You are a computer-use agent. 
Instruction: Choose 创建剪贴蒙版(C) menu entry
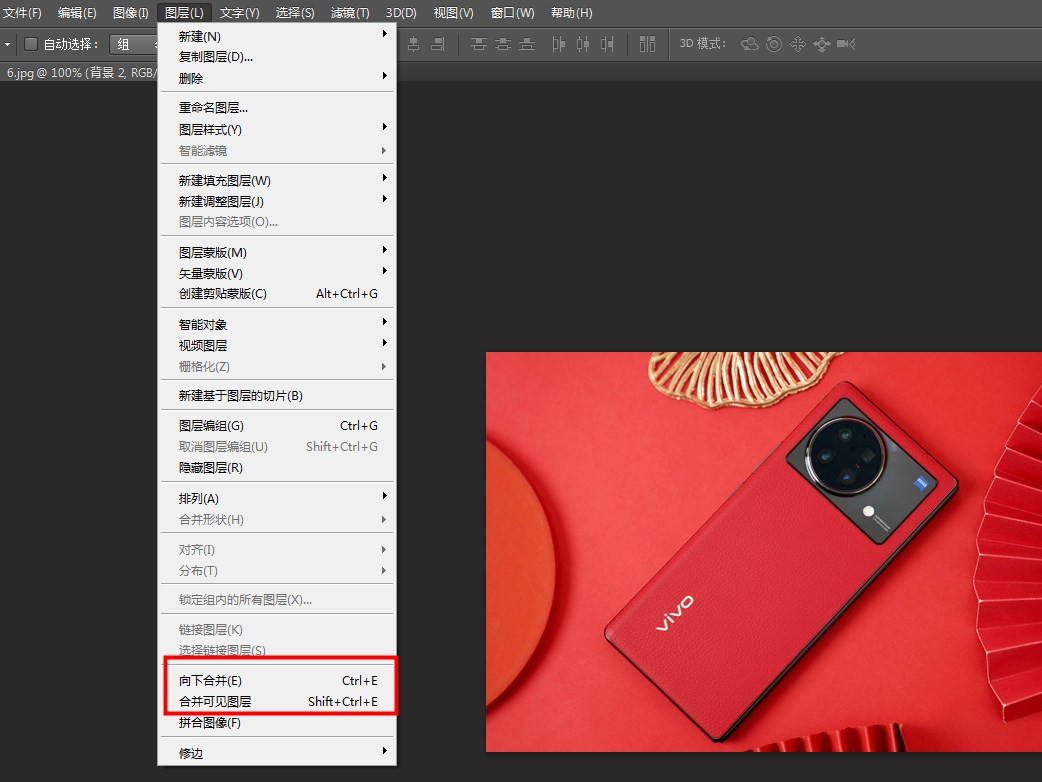[x=276, y=294]
